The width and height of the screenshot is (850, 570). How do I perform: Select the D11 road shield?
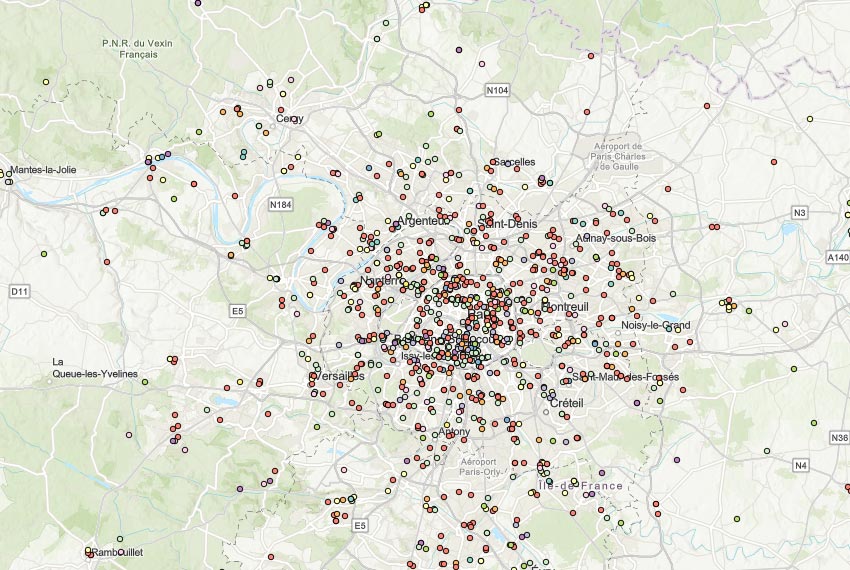point(19,291)
